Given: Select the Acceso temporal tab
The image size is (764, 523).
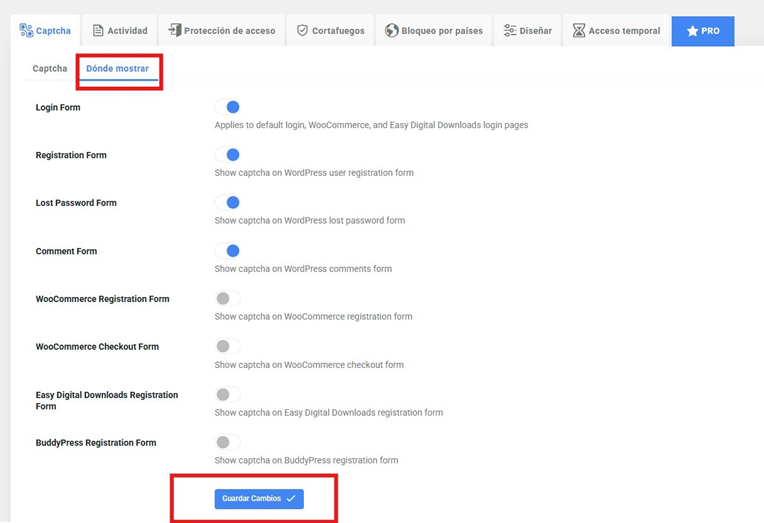Looking at the screenshot, I should 616,30.
